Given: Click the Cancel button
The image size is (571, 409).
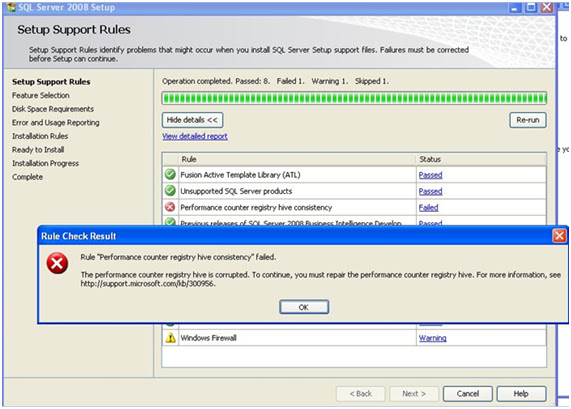Looking at the screenshot, I should [x=468, y=394].
